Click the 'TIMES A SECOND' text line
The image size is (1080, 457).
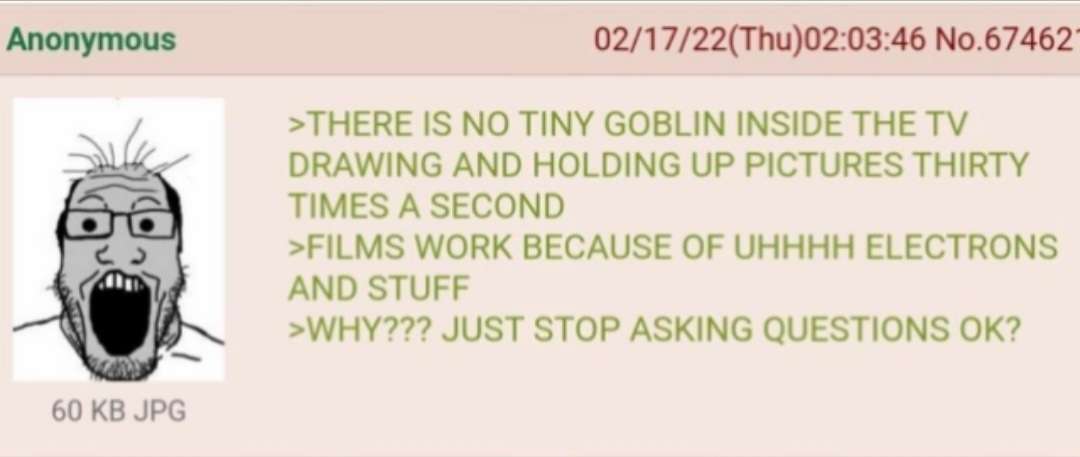pyautogui.click(x=426, y=206)
